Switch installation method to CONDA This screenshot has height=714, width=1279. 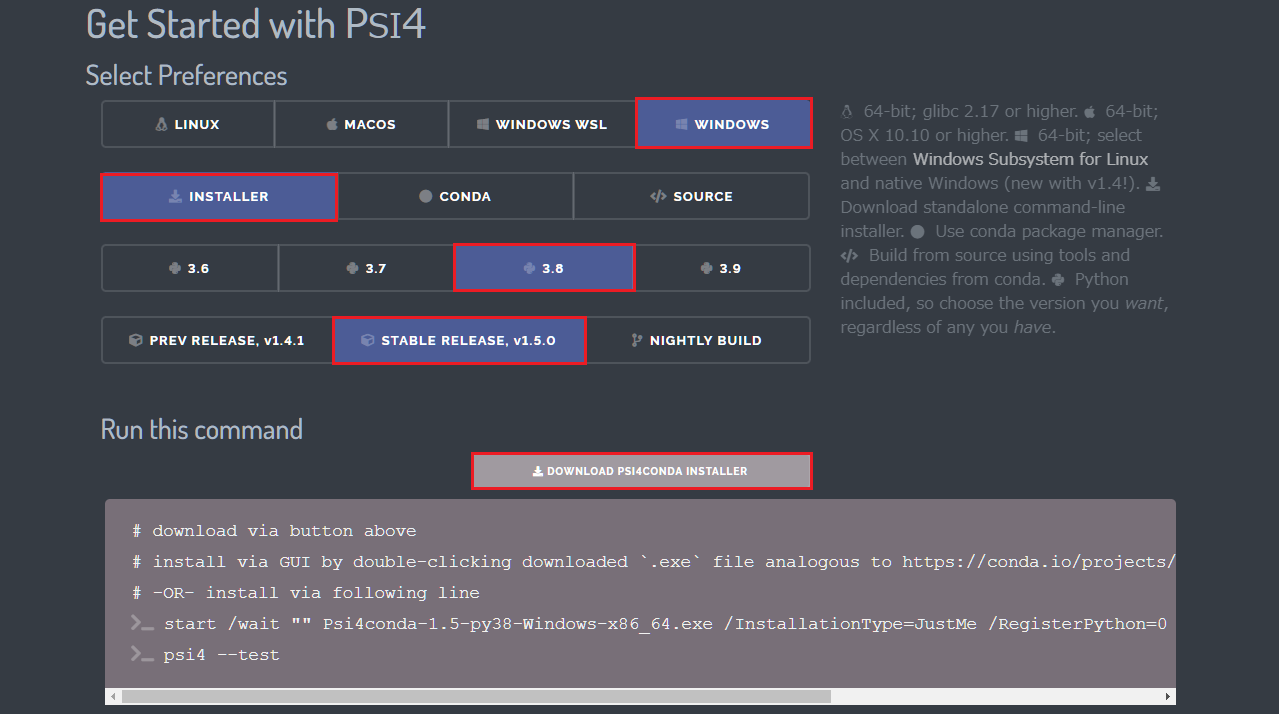click(456, 196)
